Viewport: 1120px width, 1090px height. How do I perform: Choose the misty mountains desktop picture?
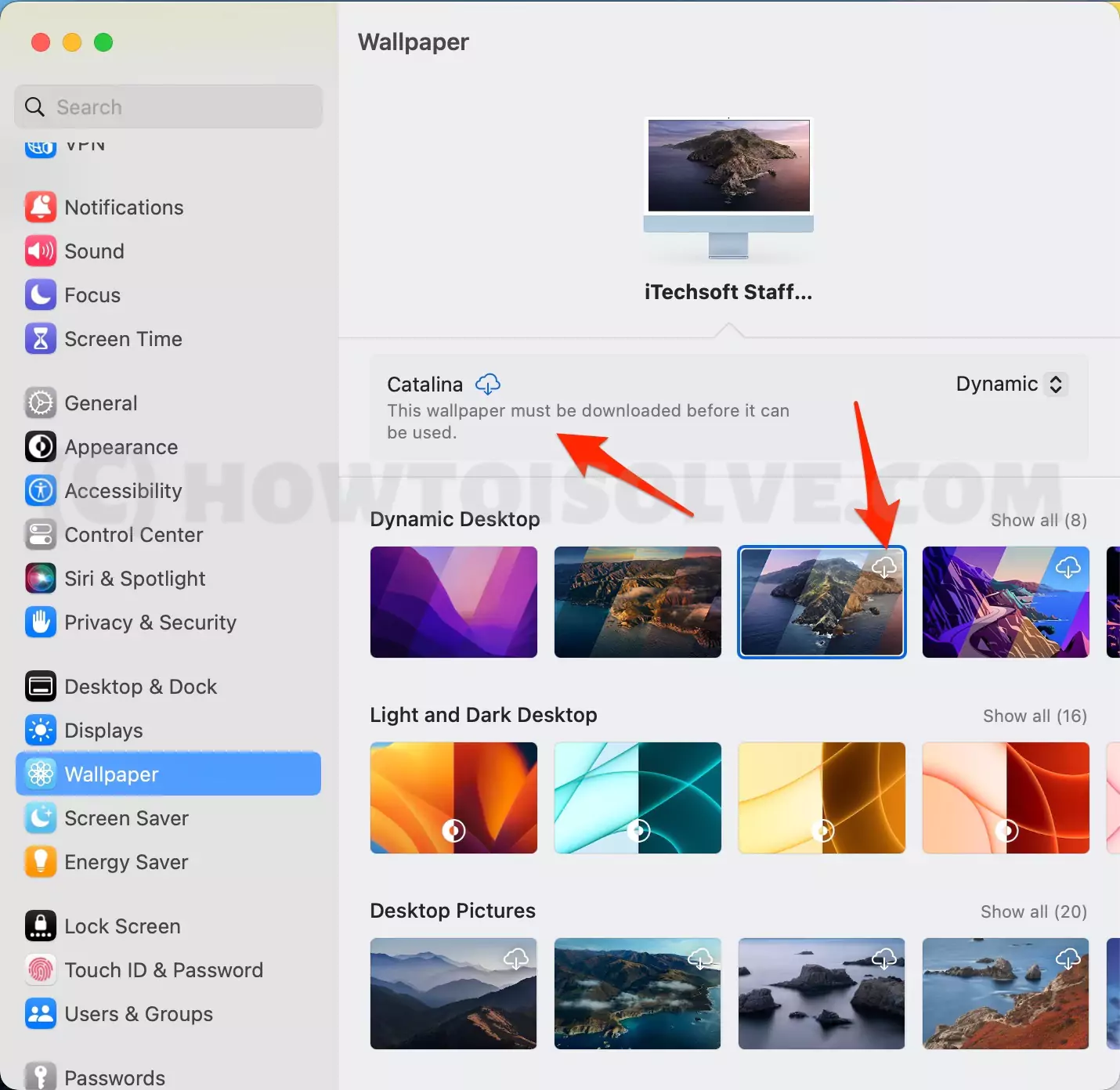coord(453,994)
